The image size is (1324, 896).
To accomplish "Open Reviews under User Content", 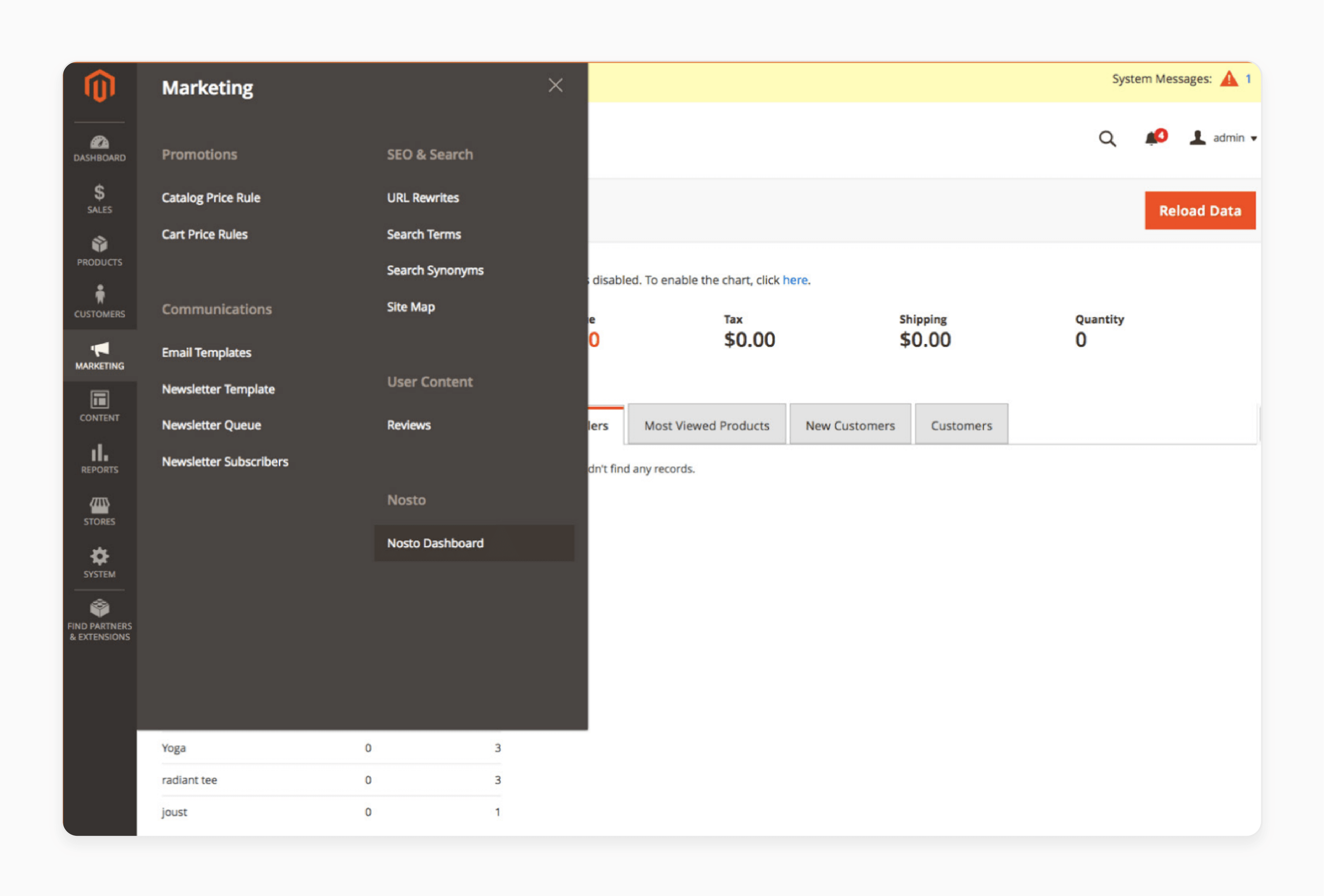I will 409,425.
